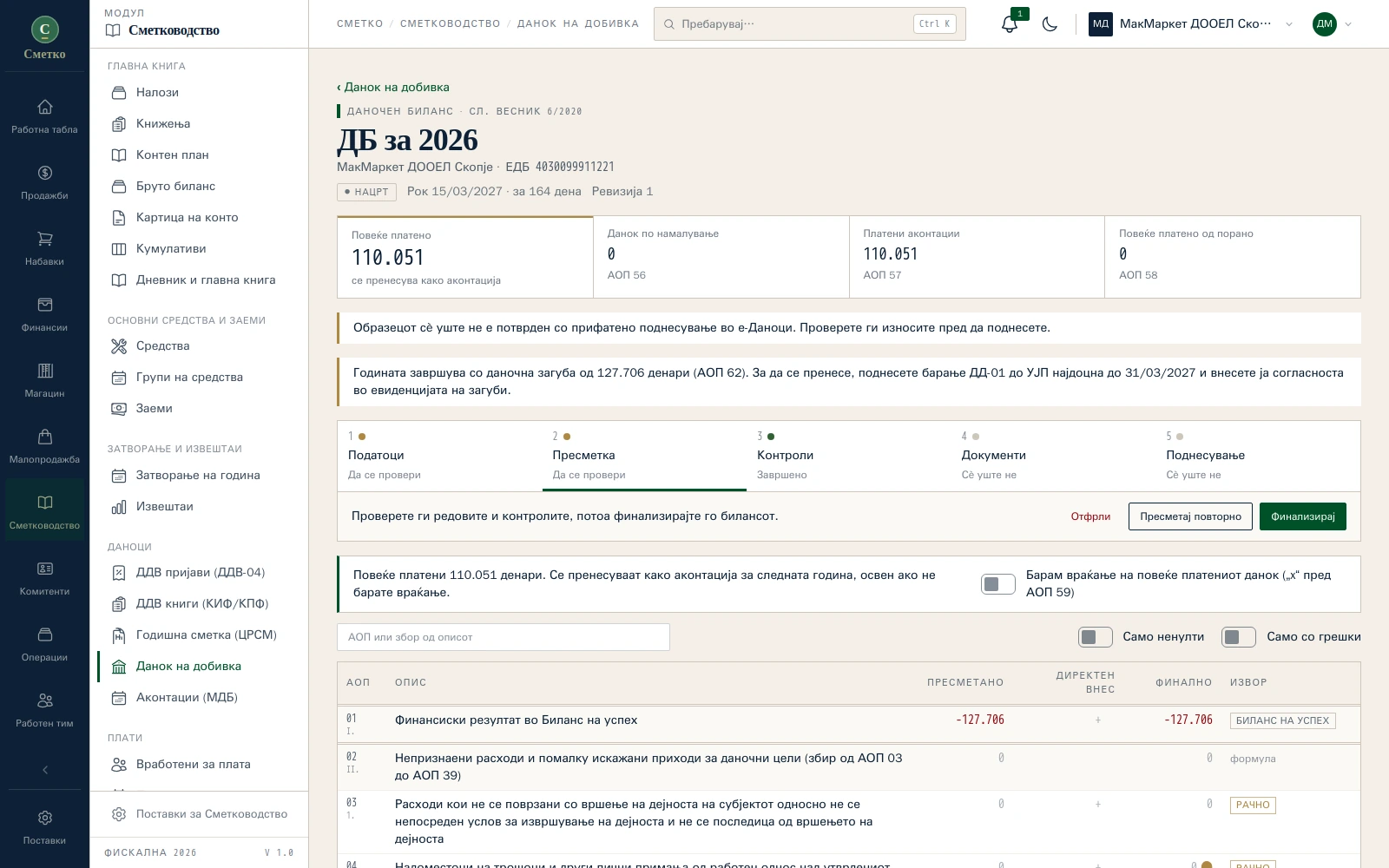Open Магацин module
The height and width of the screenshot is (868, 1389).
(x=44, y=379)
